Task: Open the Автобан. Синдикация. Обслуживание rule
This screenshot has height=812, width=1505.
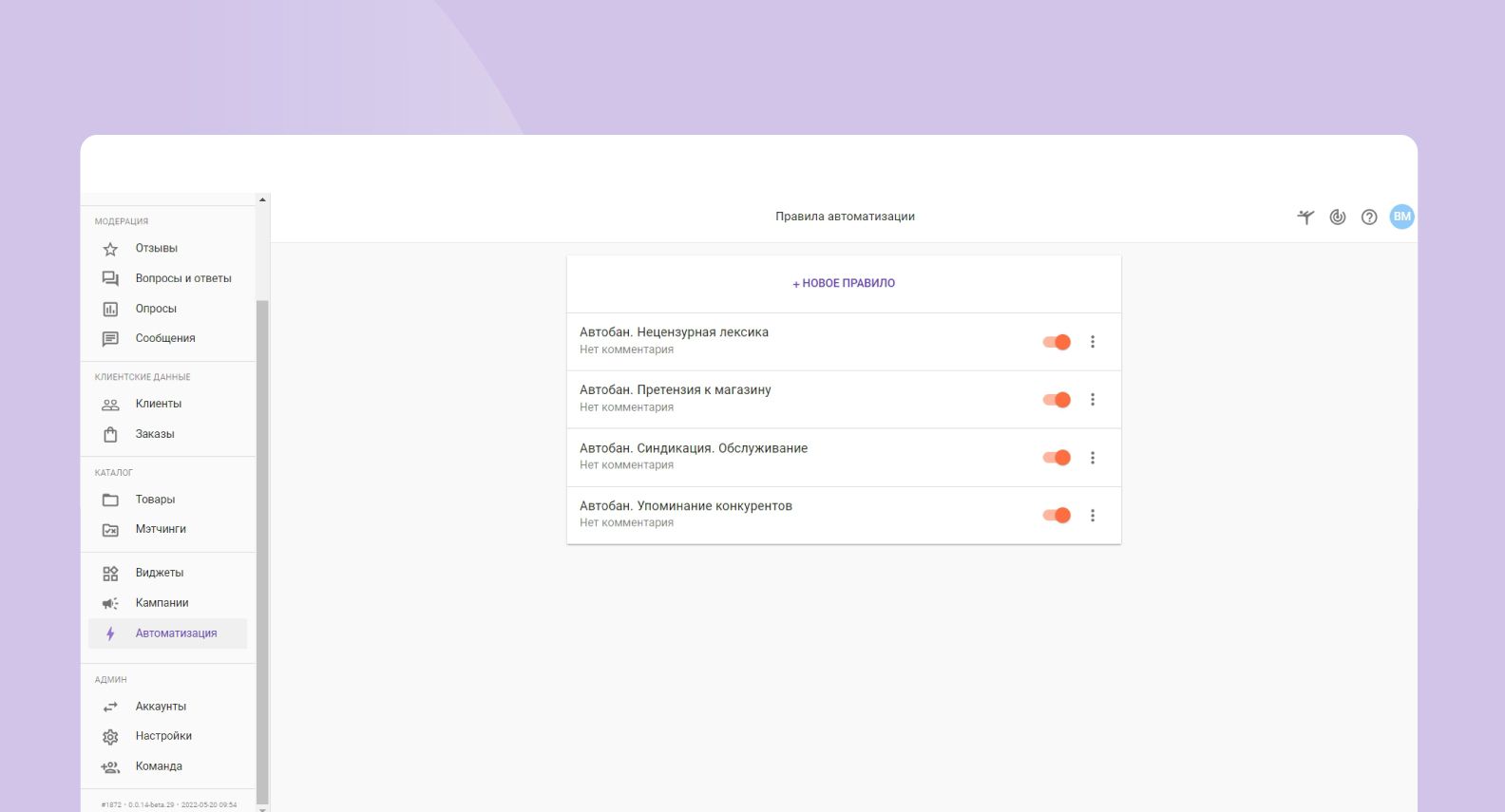Action: [694, 448]
